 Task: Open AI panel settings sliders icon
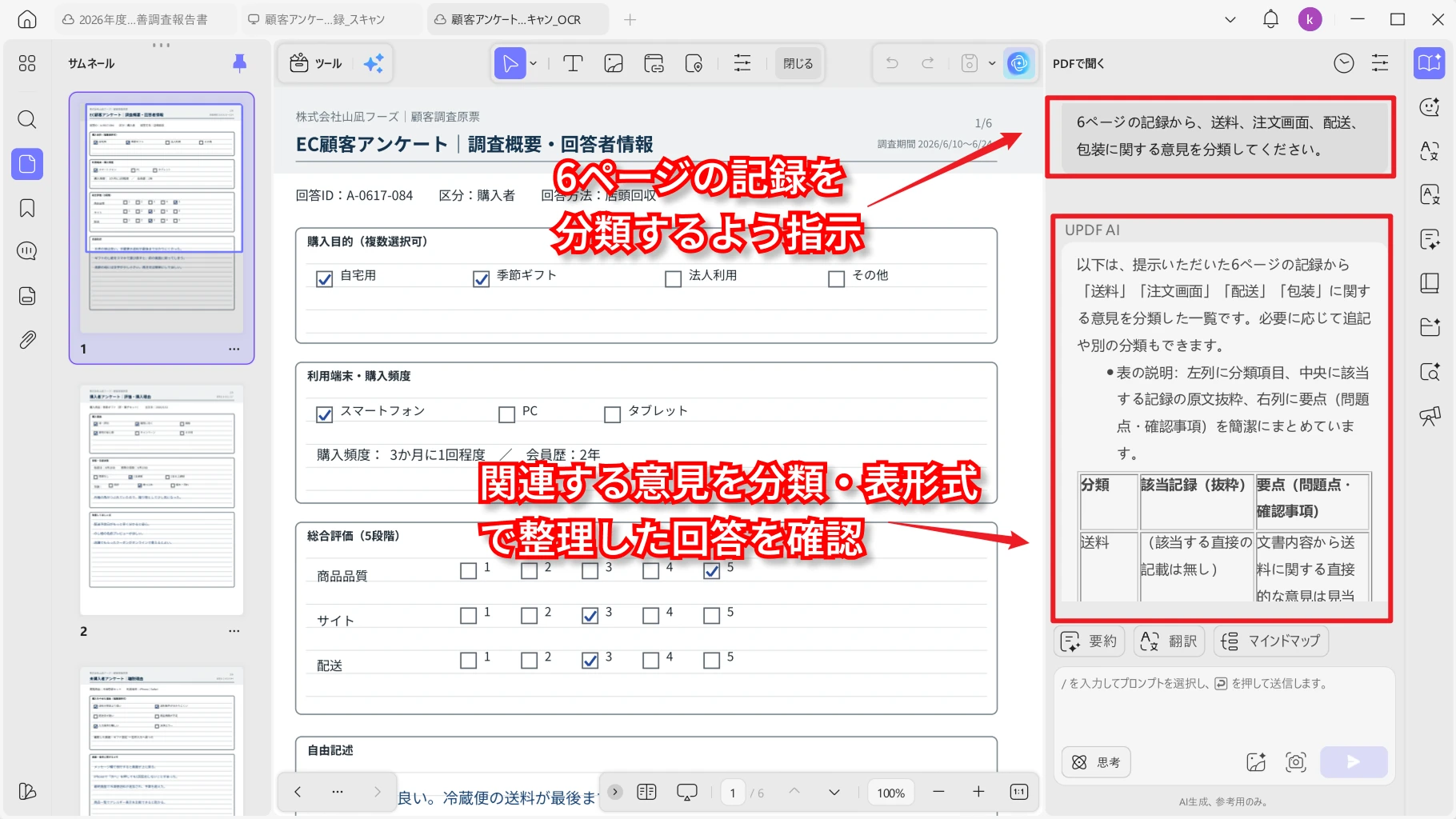click(x=1380, y=63)
